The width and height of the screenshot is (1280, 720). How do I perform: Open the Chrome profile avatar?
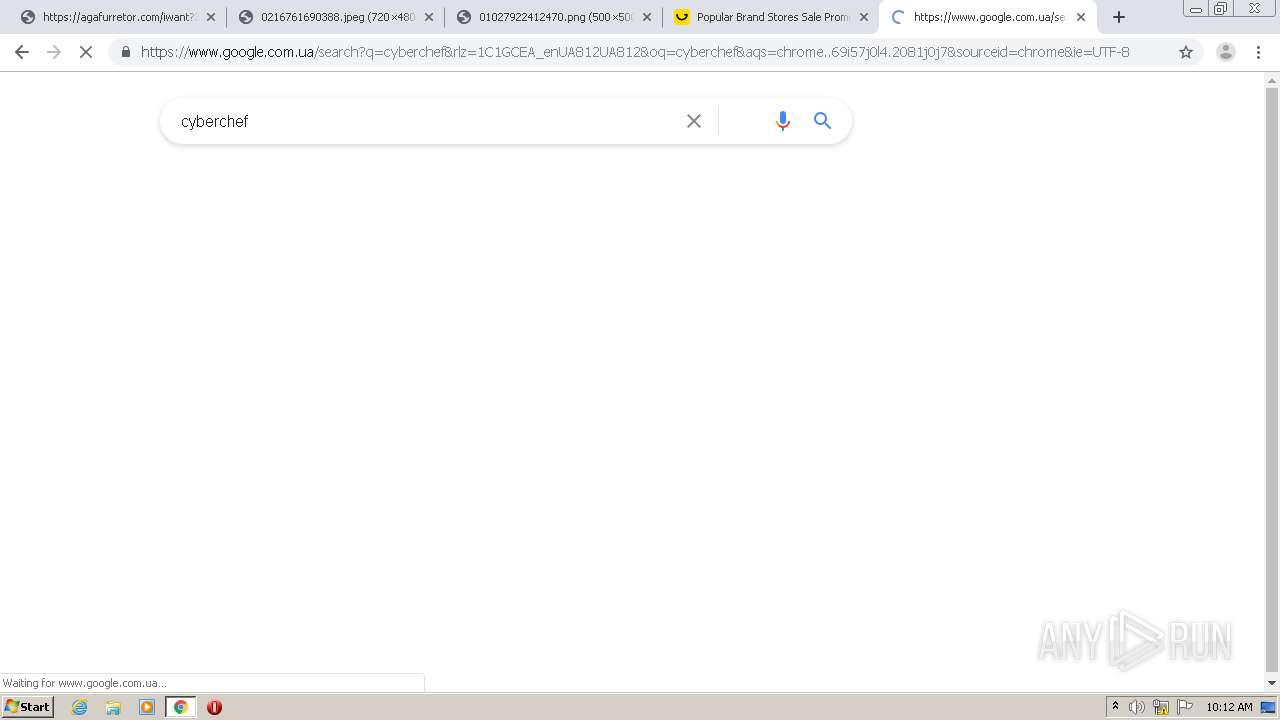click(x=1225, y=52)
